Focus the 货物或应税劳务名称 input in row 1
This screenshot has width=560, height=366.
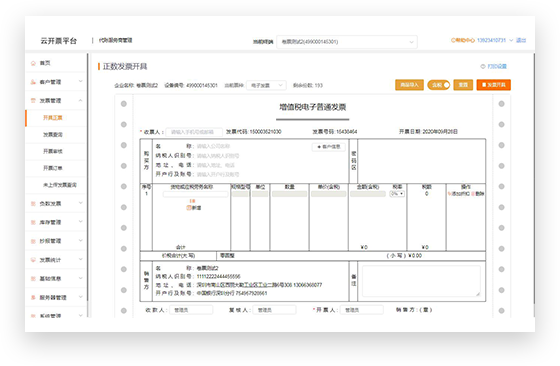click(x=195, y=194)
